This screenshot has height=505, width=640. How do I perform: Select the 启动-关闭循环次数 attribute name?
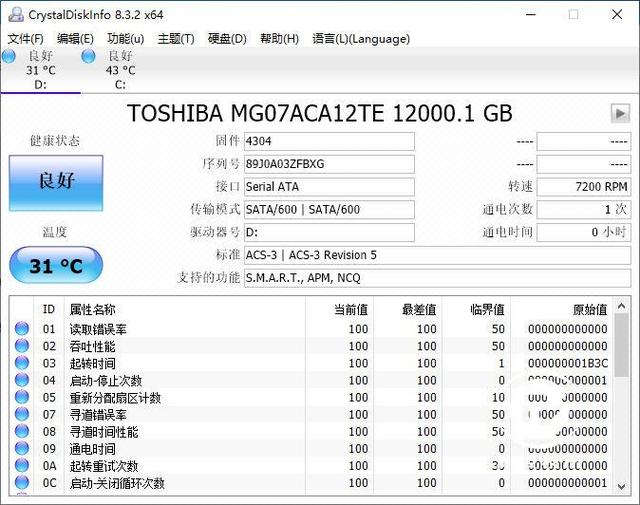point(117,483)
